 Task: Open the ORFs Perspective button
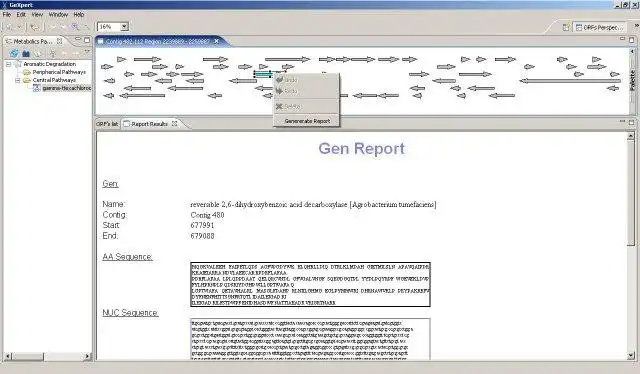pos(599,27)
